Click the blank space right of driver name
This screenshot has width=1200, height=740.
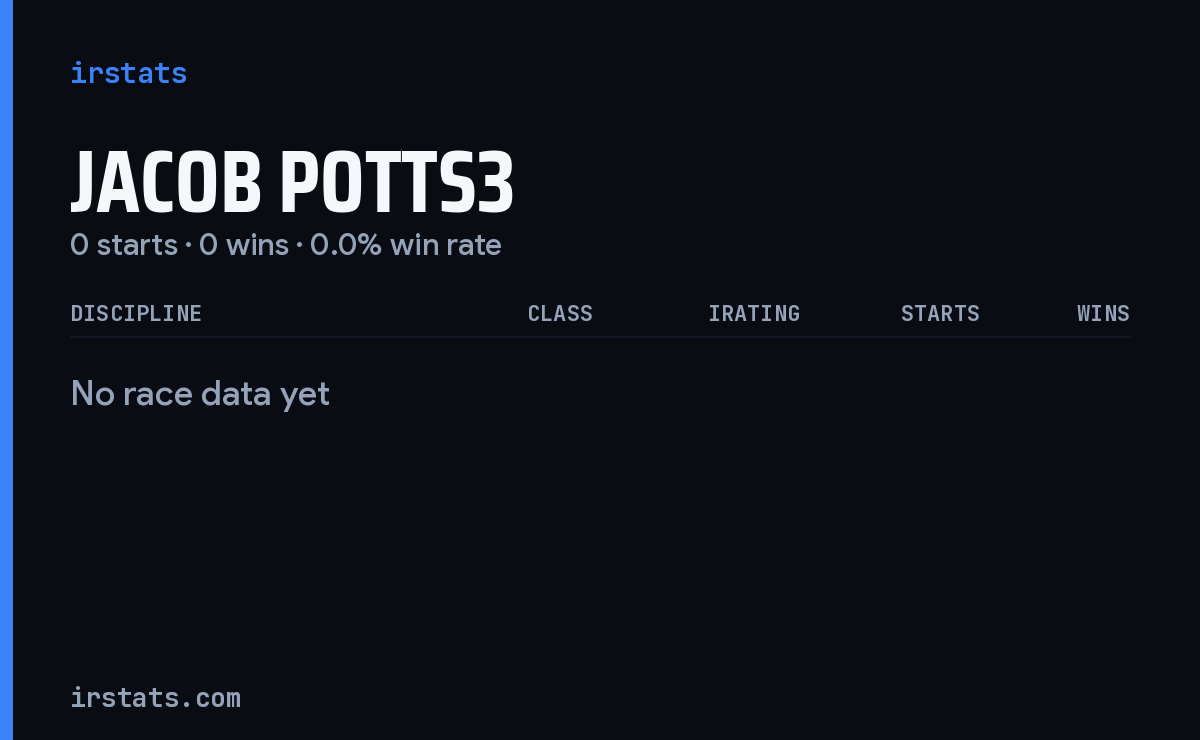820,183
